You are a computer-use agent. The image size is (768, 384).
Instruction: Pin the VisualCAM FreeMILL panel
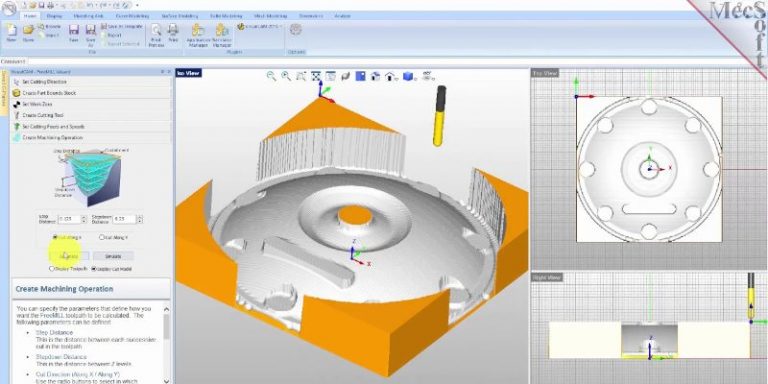[162, 72]
